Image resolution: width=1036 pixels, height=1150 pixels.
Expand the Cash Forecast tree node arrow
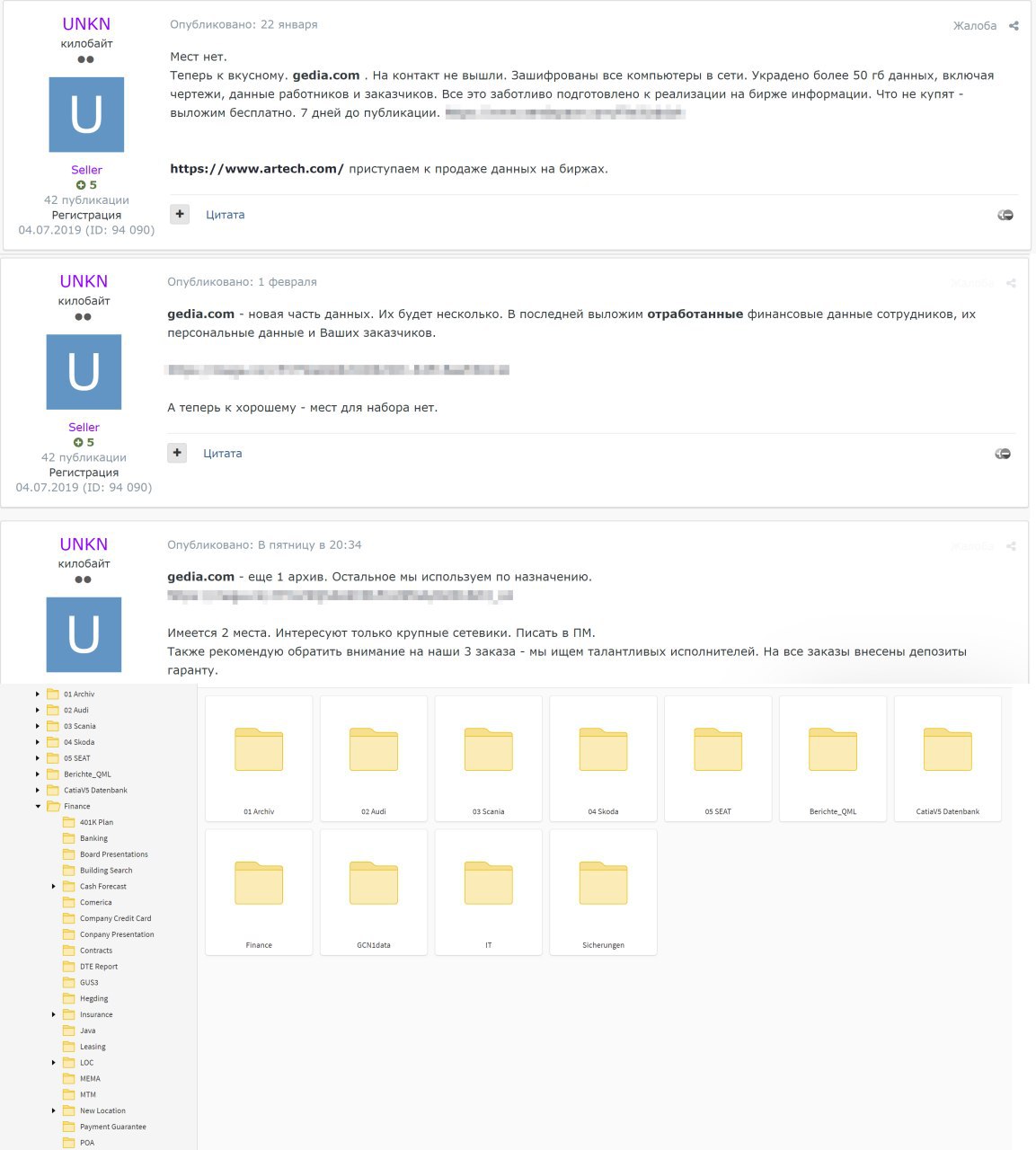coord(54,887)
